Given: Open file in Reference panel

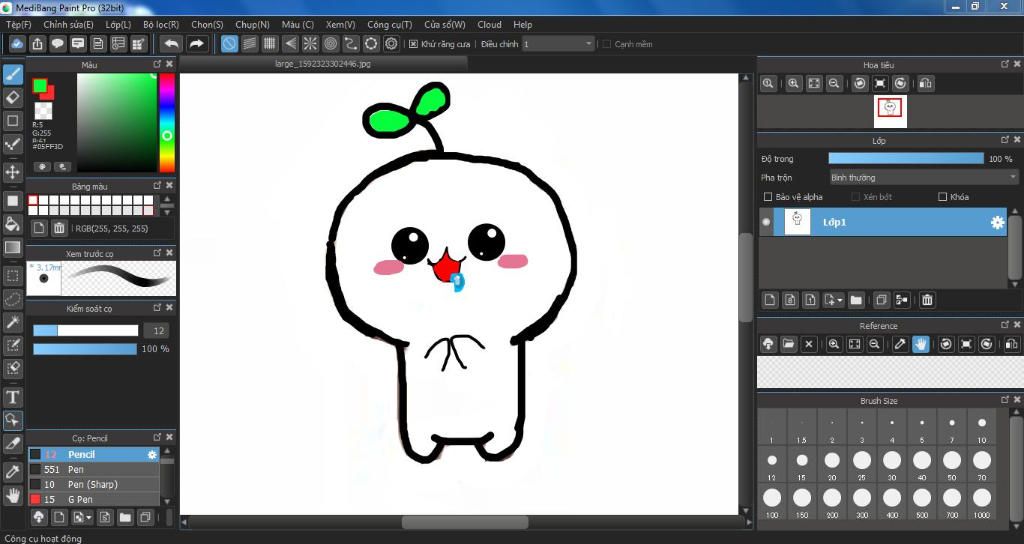Looking at the screenshot, I should [788, 344].
